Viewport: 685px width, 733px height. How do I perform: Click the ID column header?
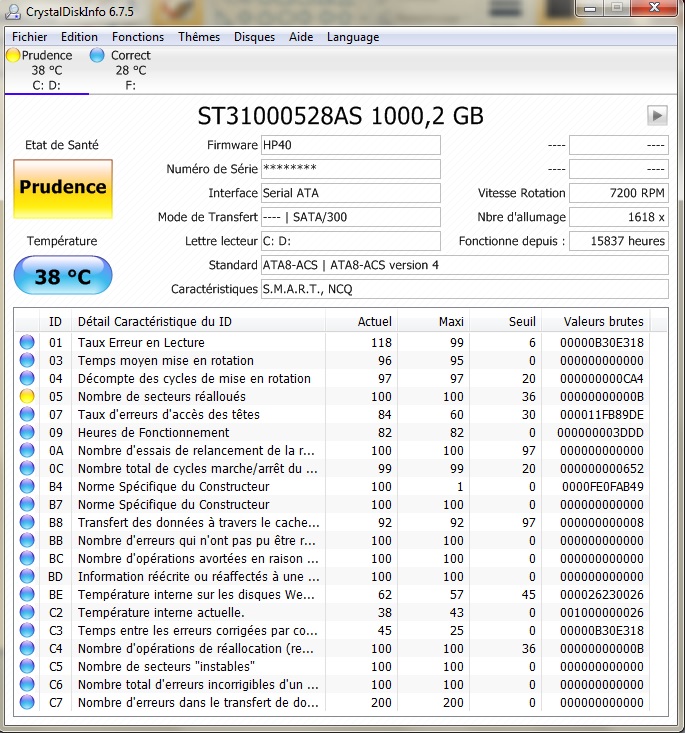(55, 322)
